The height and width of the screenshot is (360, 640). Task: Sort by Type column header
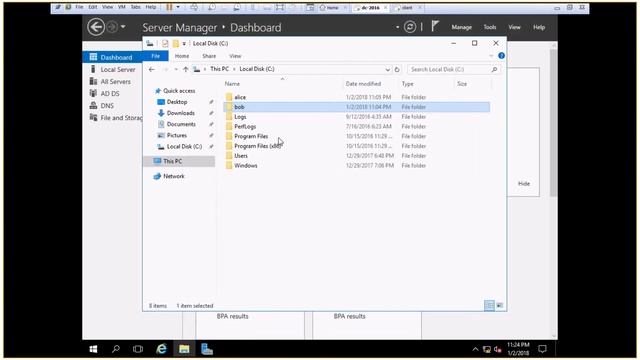click(407, 84)
